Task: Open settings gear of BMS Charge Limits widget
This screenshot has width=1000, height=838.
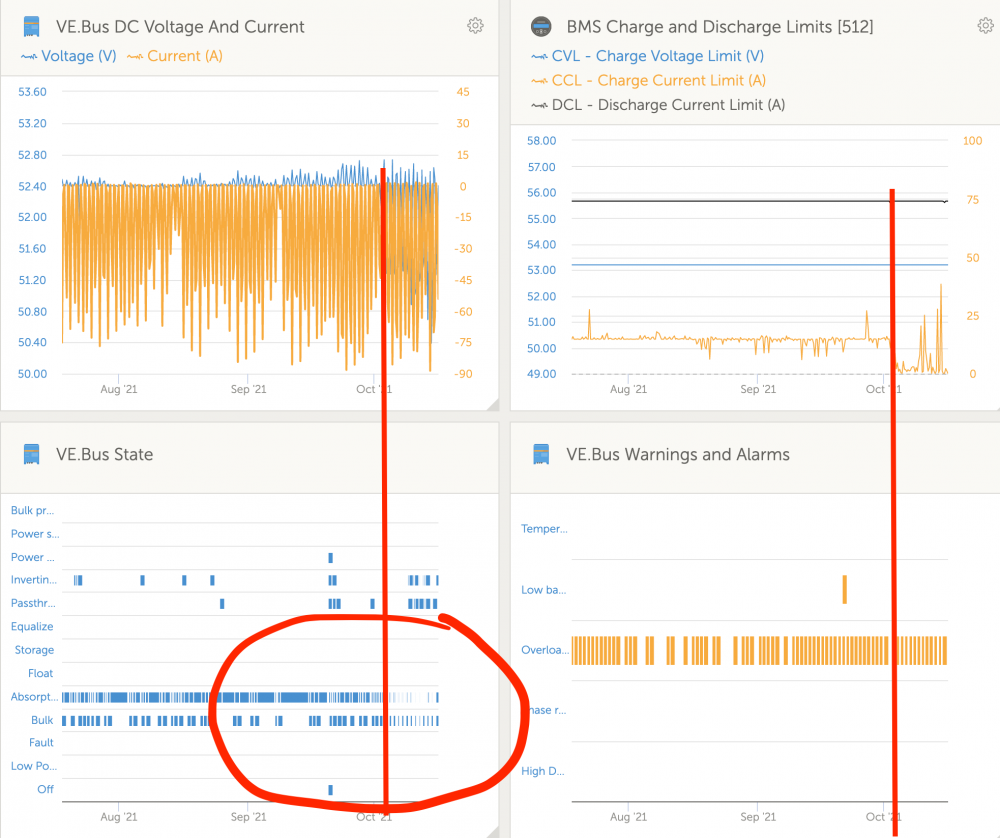Action: point(985,26)
